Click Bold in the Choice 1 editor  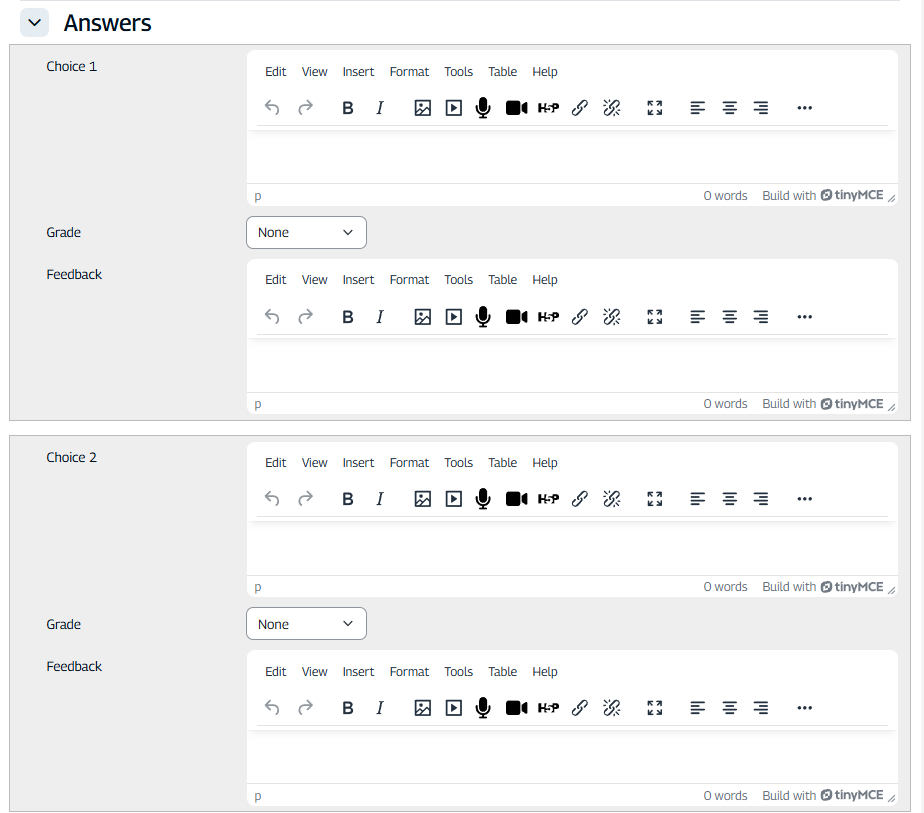coord(348,108)
